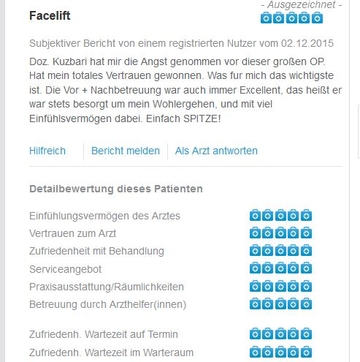The width and height of the screenshot is (360, 362).
Task: Click the Vertrauen zum Arzt label
Action: pos(73,233)
